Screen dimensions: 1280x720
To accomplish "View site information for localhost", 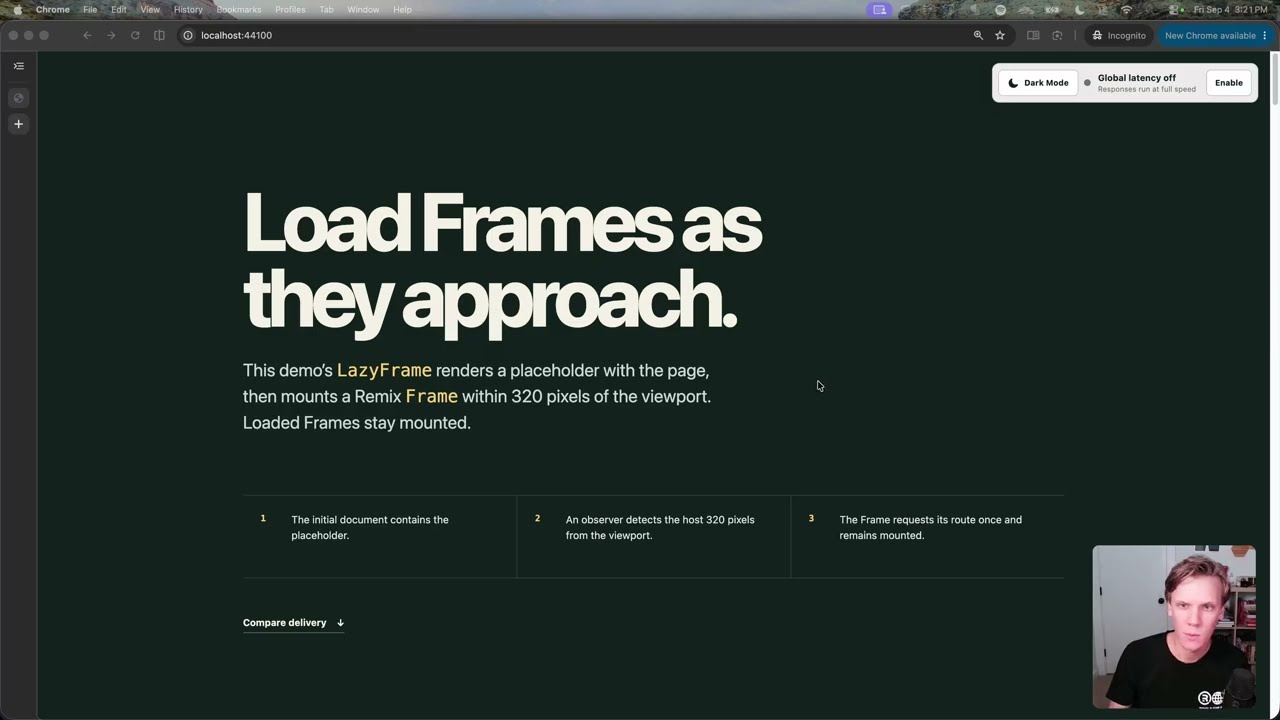I will pyautogui.click(x=187, y=35).
